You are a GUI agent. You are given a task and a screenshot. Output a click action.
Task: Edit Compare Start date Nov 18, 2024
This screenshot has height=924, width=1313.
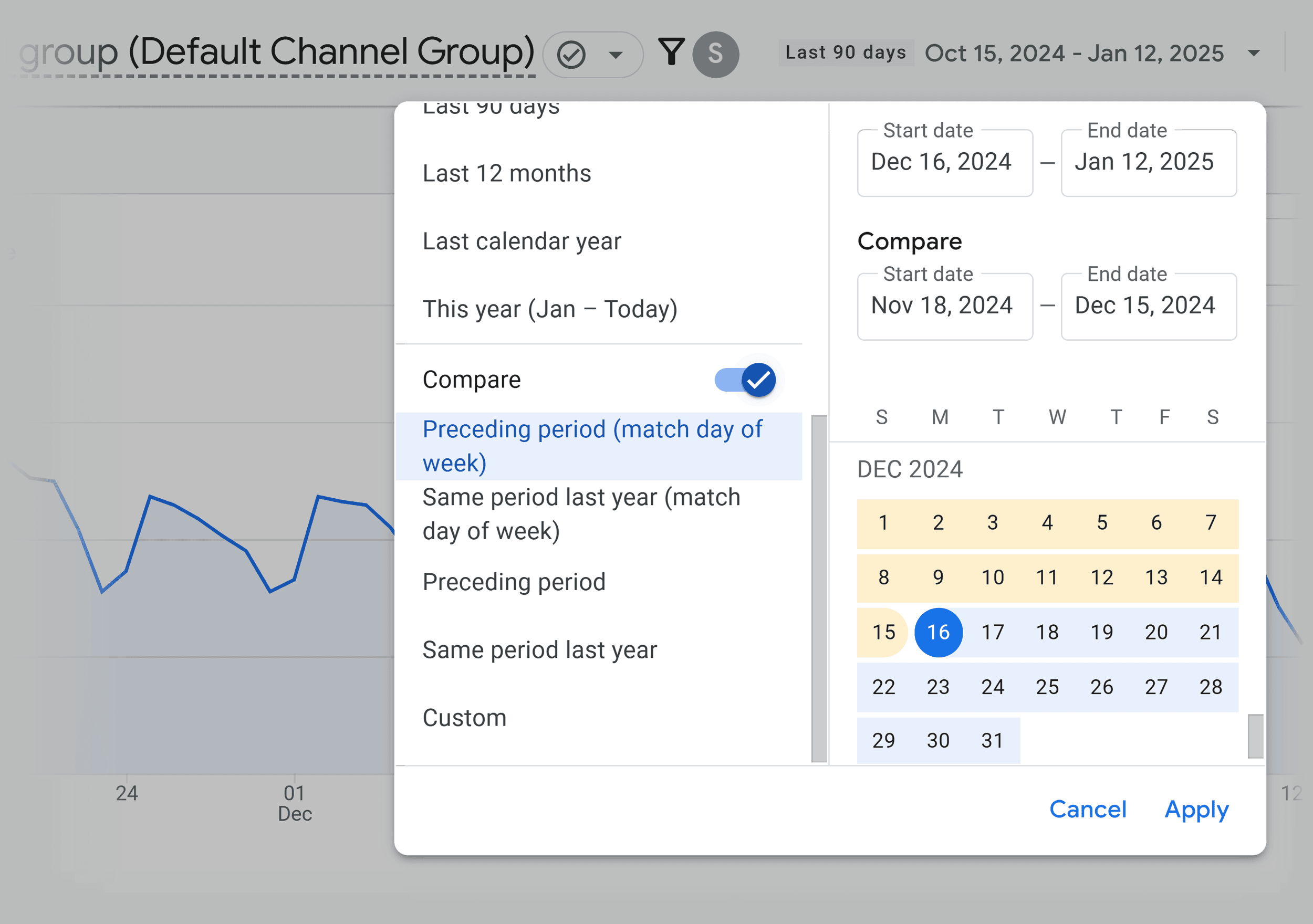tap(945, 307)
